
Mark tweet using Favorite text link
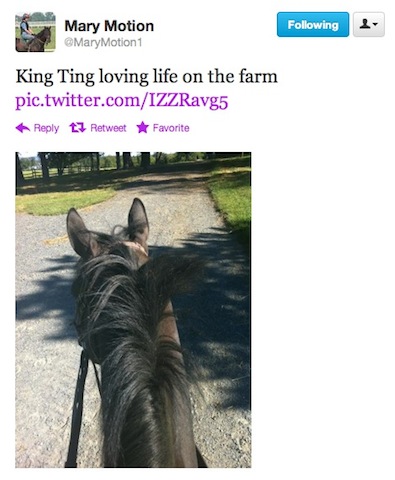click(171, 128)
